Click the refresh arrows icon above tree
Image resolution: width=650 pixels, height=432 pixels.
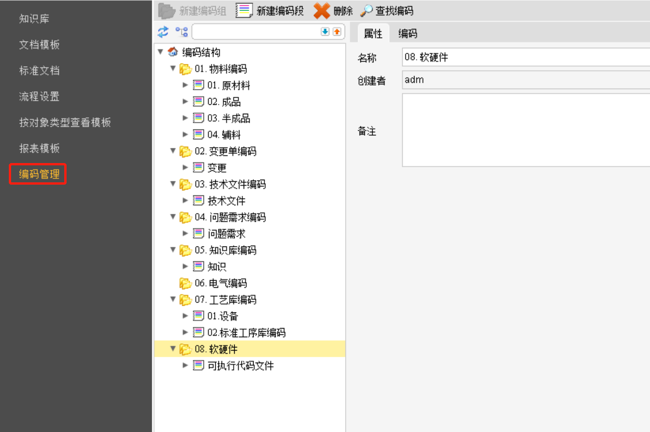pyautogui.click(x=163, y=32)
